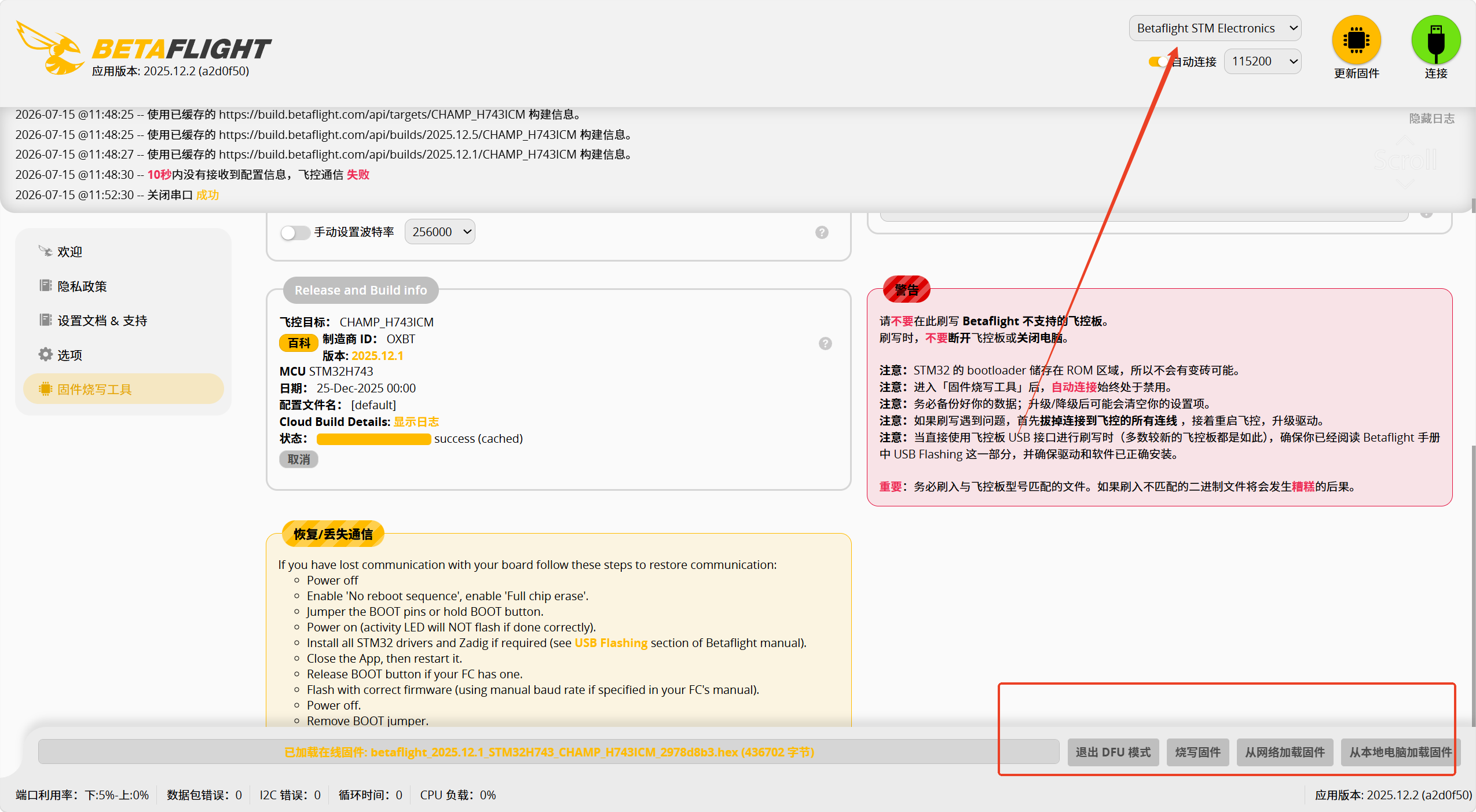The width and height of the screenshot is (1476, 812).
Task: Click the green 连接 USB icon
Action: click(x=1436, y=39)
